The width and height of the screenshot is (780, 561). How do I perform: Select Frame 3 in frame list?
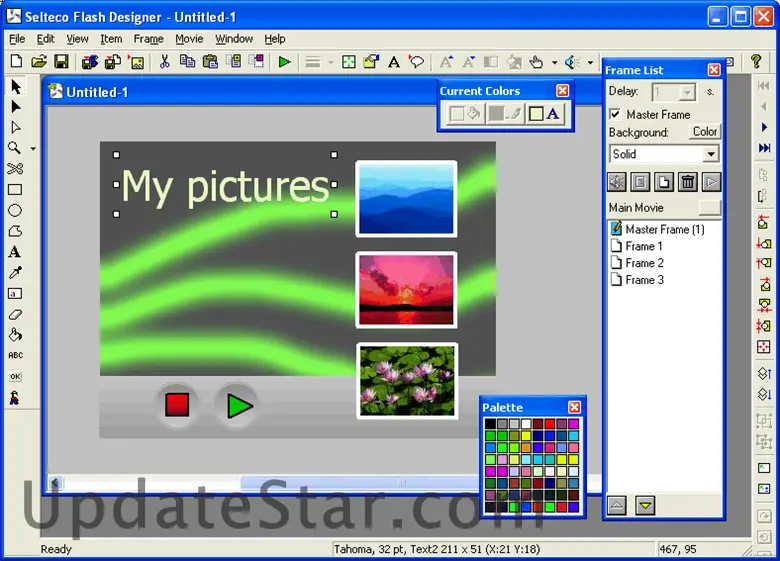point(638,280)
